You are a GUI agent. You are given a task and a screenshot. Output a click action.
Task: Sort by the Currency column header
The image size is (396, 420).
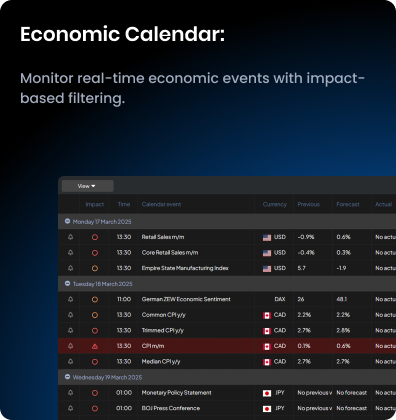tap(274, 204)
